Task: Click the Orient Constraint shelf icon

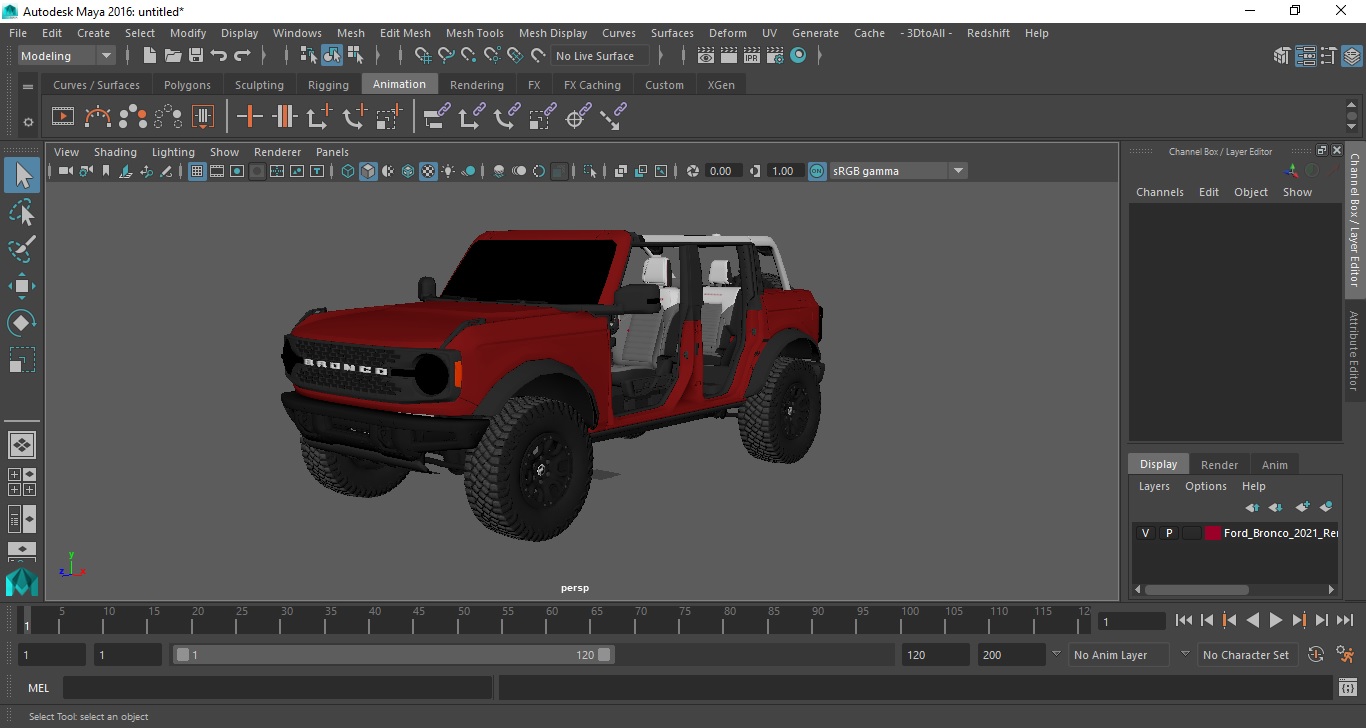Action: tap(506, 117)
